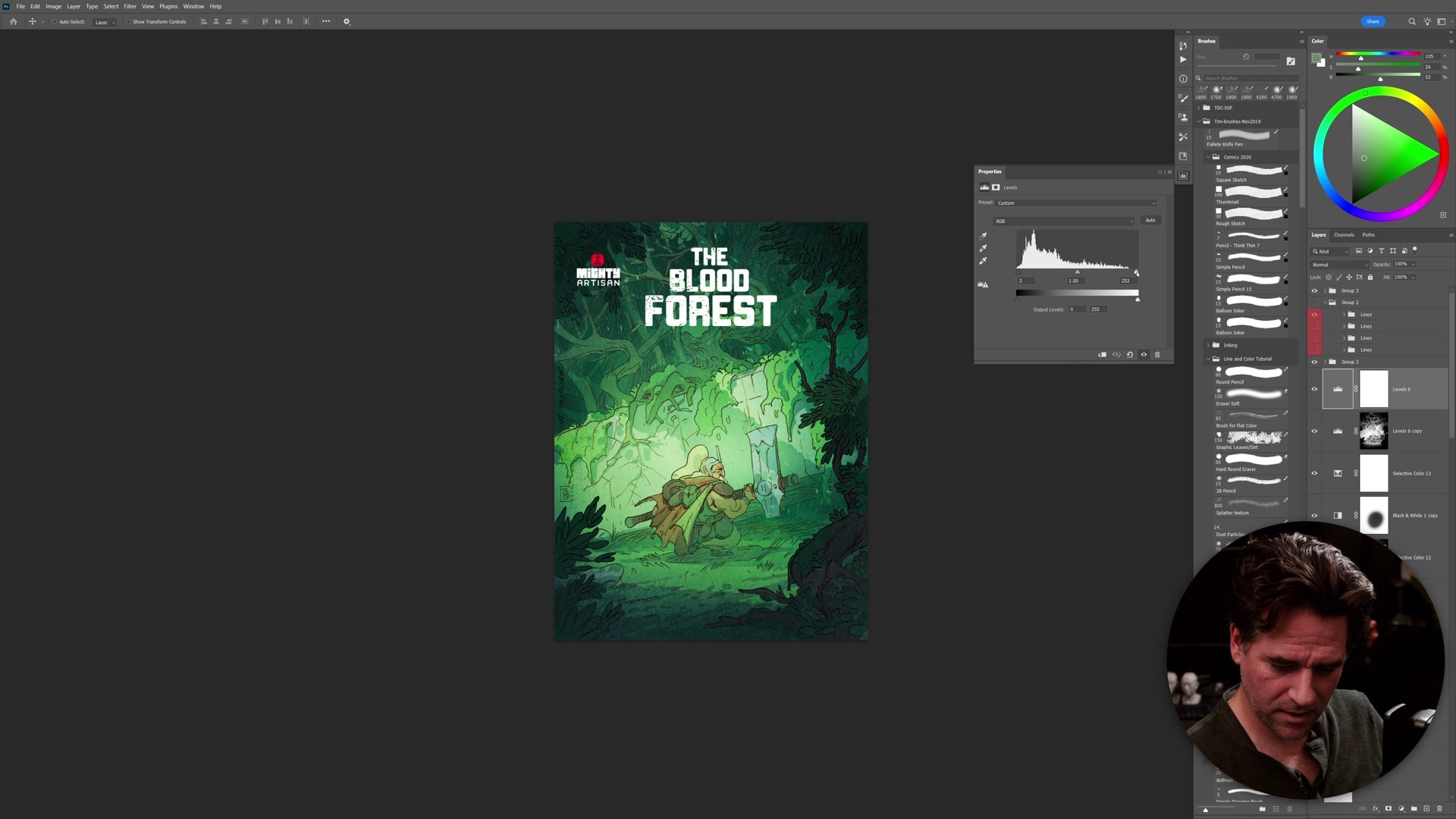Hide the Levels 6 copy layer
Image resolution: width=1456 pixels, height=819 pixels.
coord(1315,431)
